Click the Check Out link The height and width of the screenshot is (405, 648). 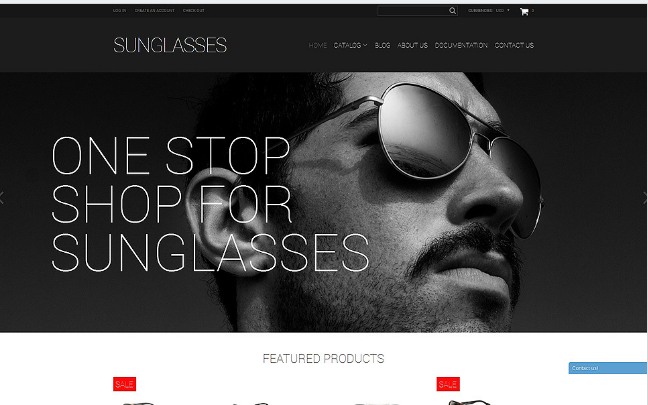(x=193, y=10)
